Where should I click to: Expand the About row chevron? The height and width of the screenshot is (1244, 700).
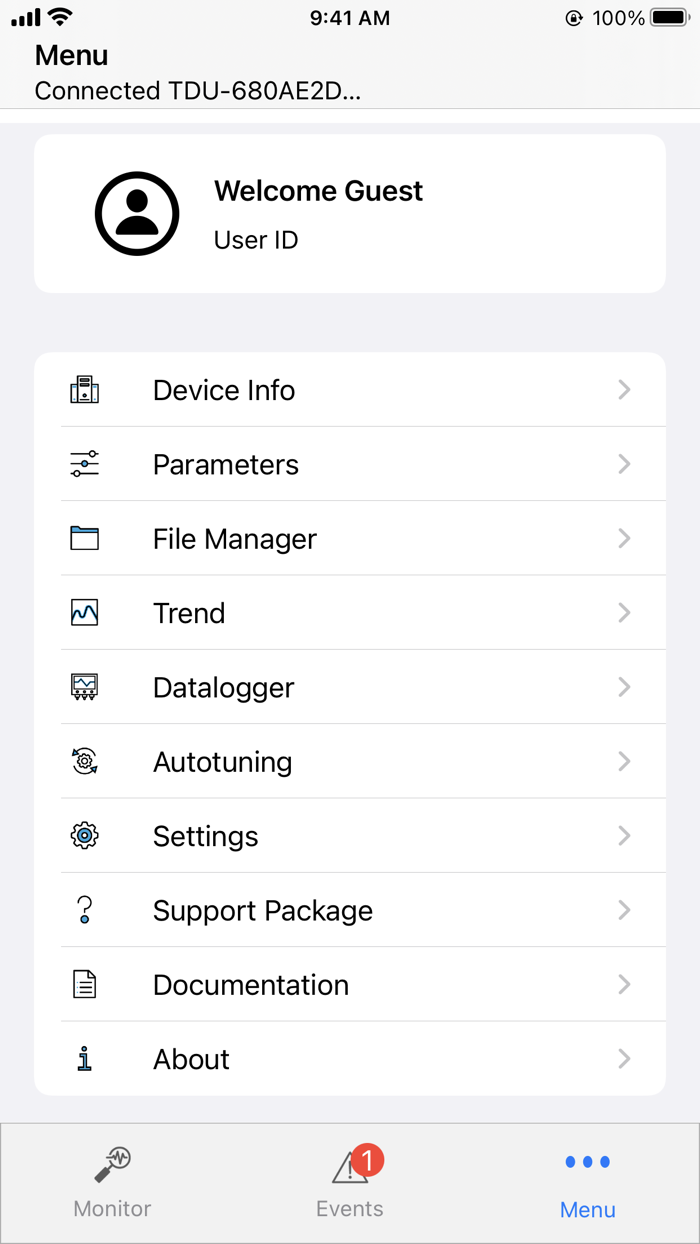624,1058
